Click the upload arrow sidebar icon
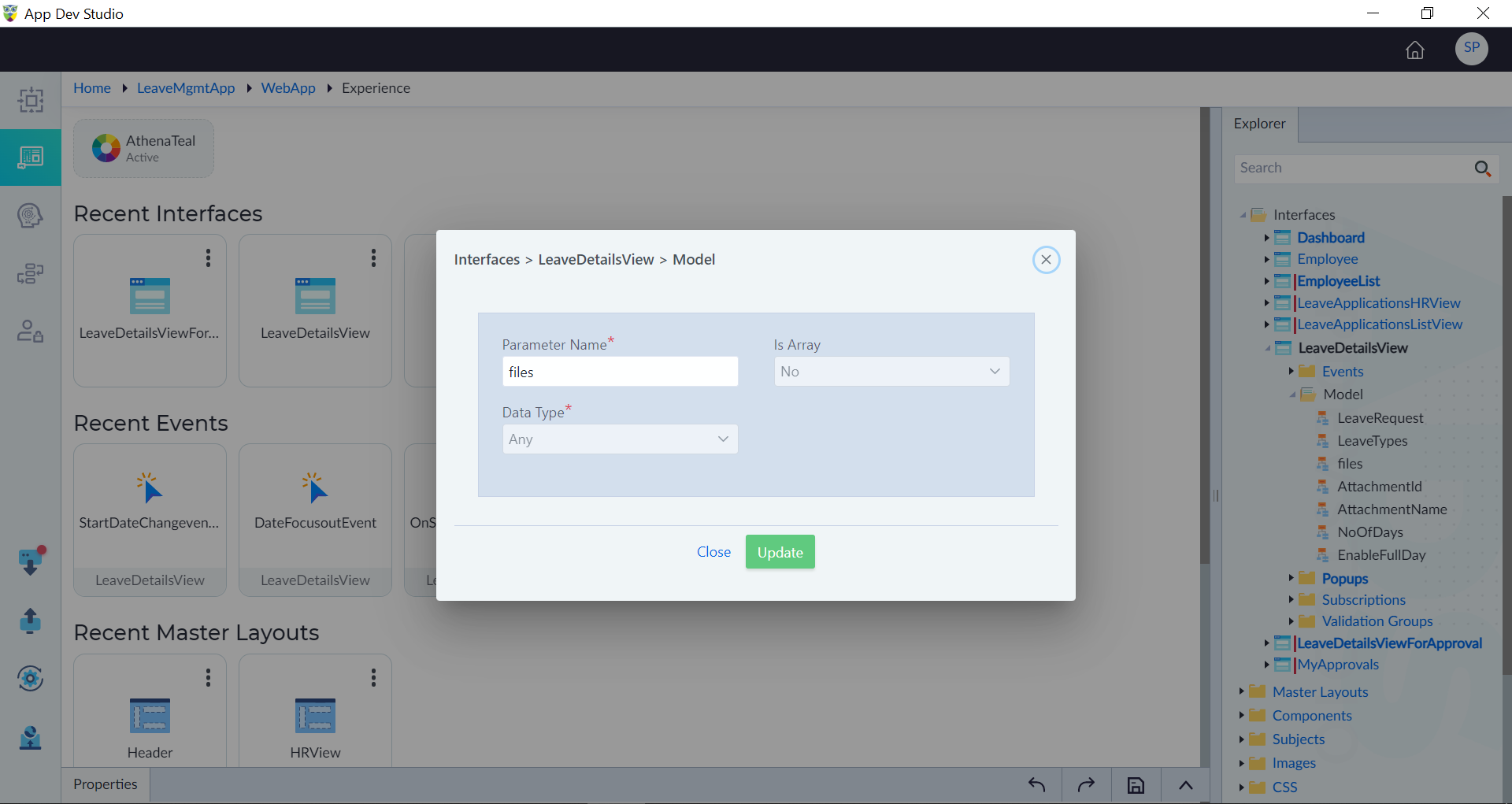Viewport: 1512px width, 804px height. click(x=30, y=621)
